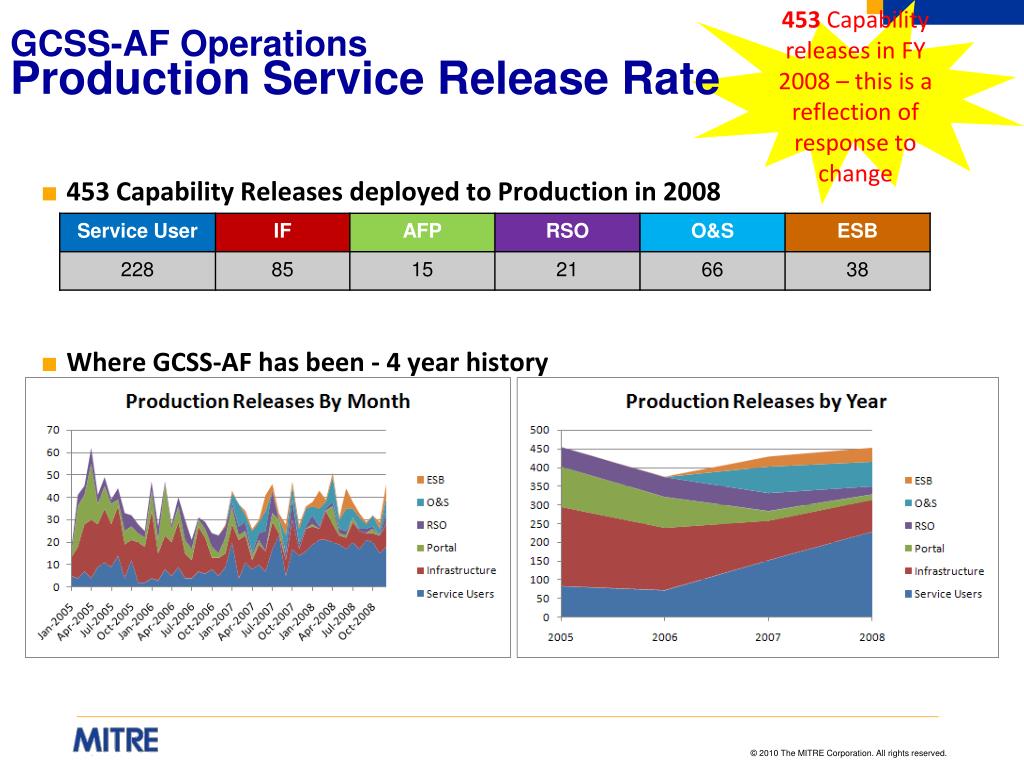Select the RSO table header
The image size is (1024, 768).
click(x=567, y=232)
